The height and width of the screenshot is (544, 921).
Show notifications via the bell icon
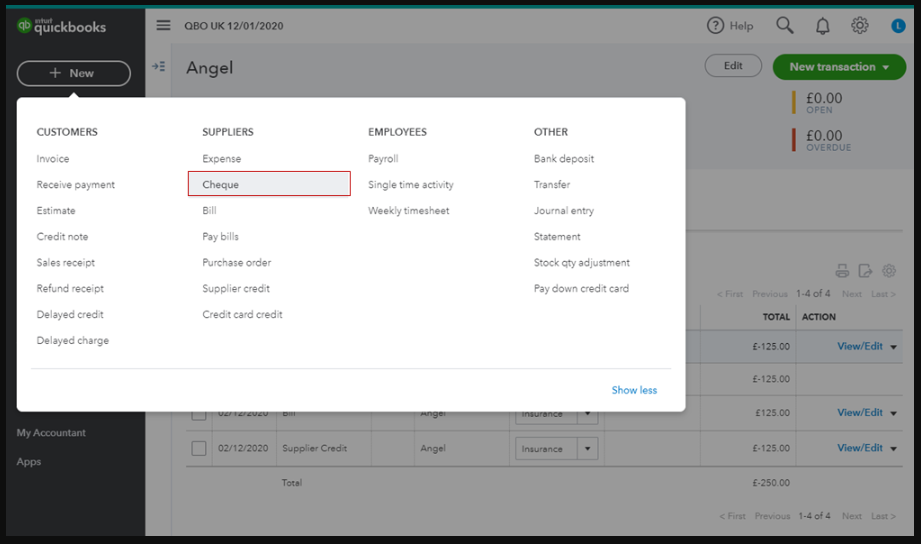click(822, 26)
